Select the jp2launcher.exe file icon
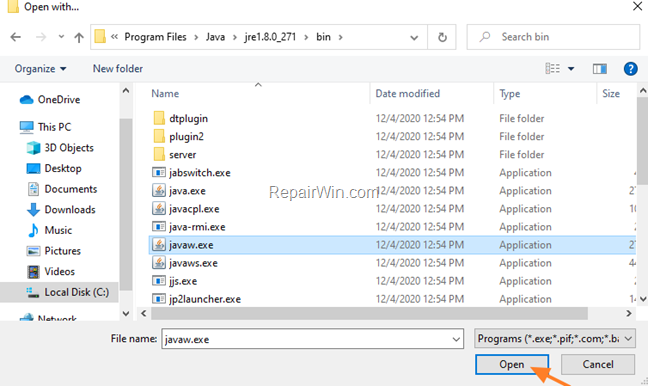 point(159,299)
